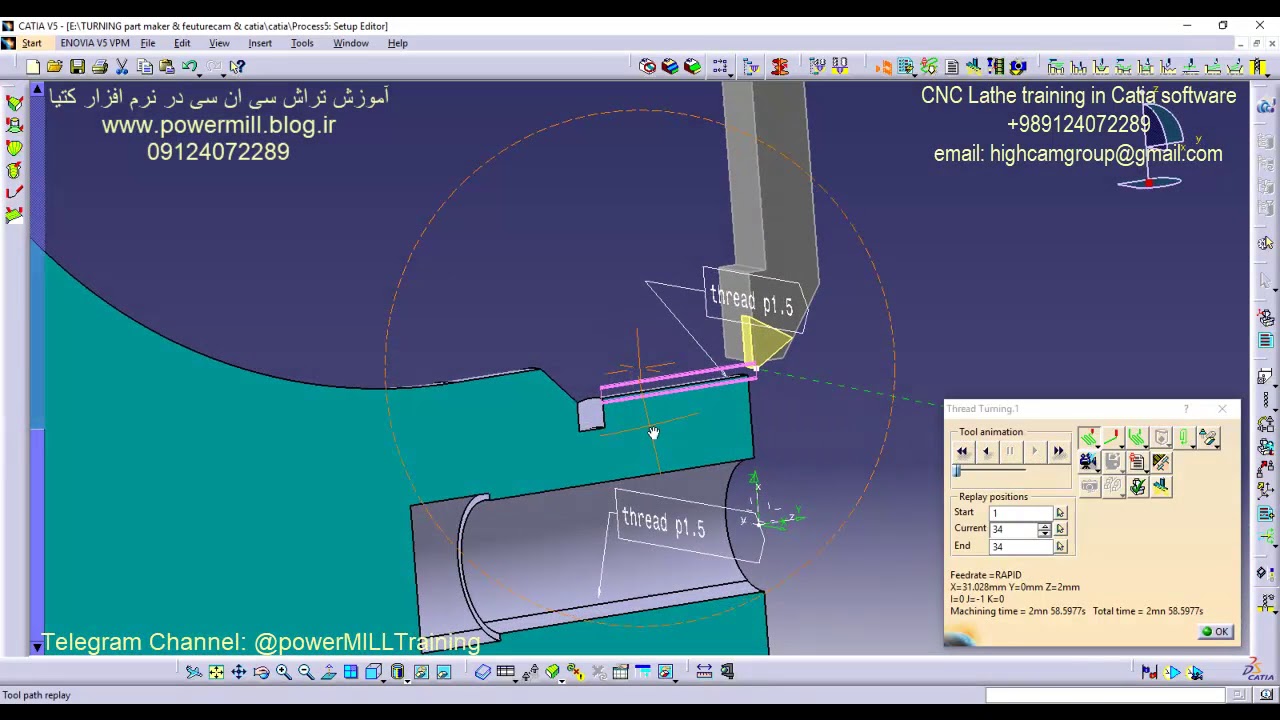Click the Print icon in toolbar
The width and height of the screenshot is (1280, 720).
(x=100, y=67)
